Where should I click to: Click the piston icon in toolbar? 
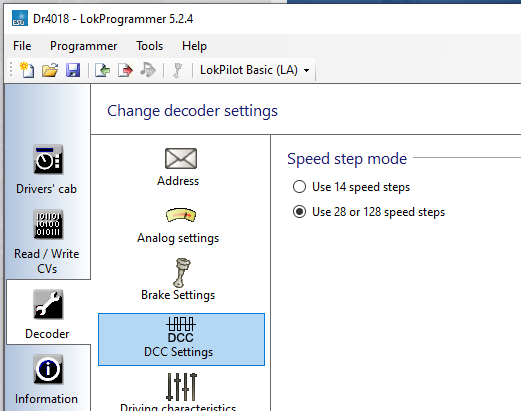pyautogui.click(x=178, y=70)
